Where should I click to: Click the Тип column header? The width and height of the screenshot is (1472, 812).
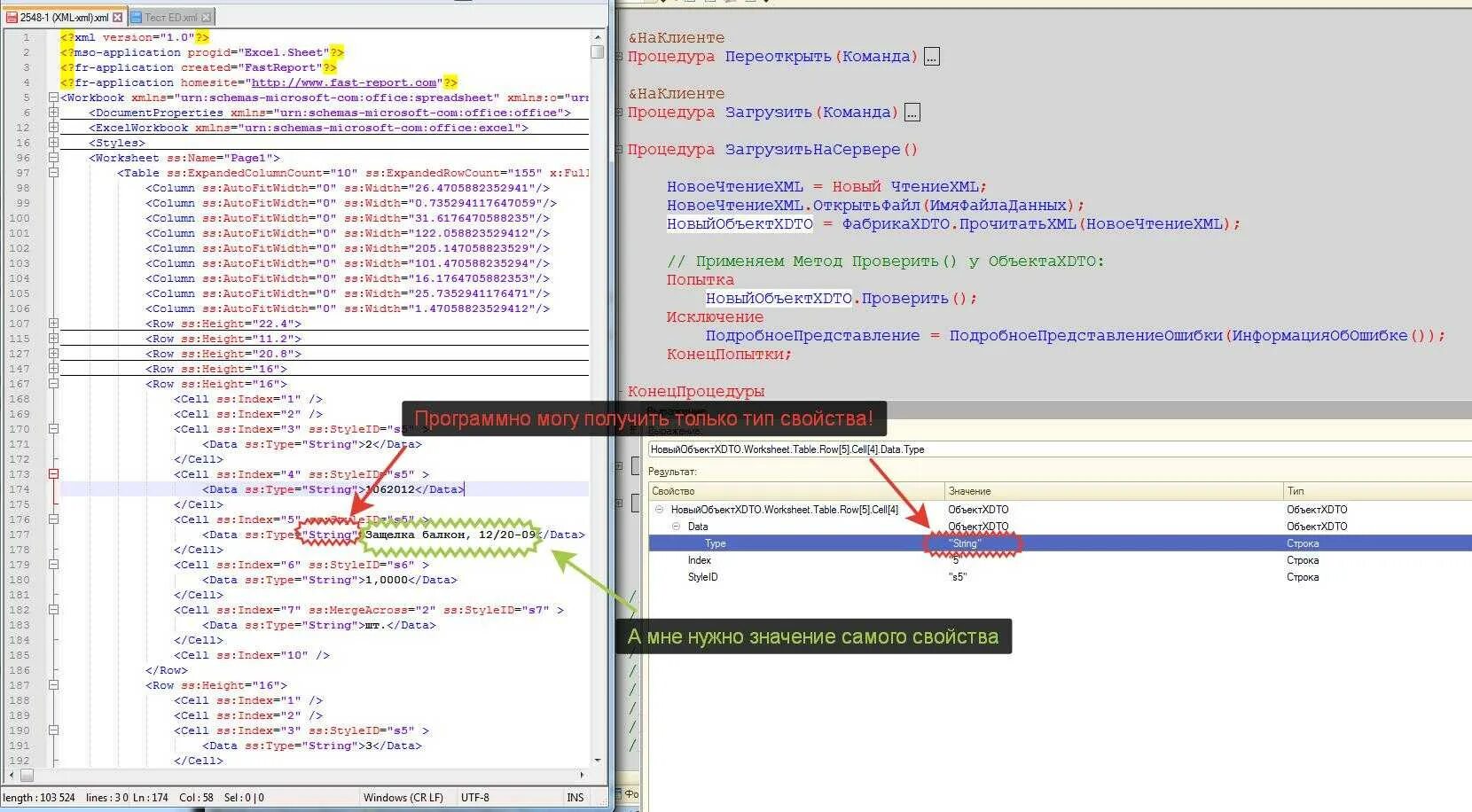click(x=1377, y=491)
